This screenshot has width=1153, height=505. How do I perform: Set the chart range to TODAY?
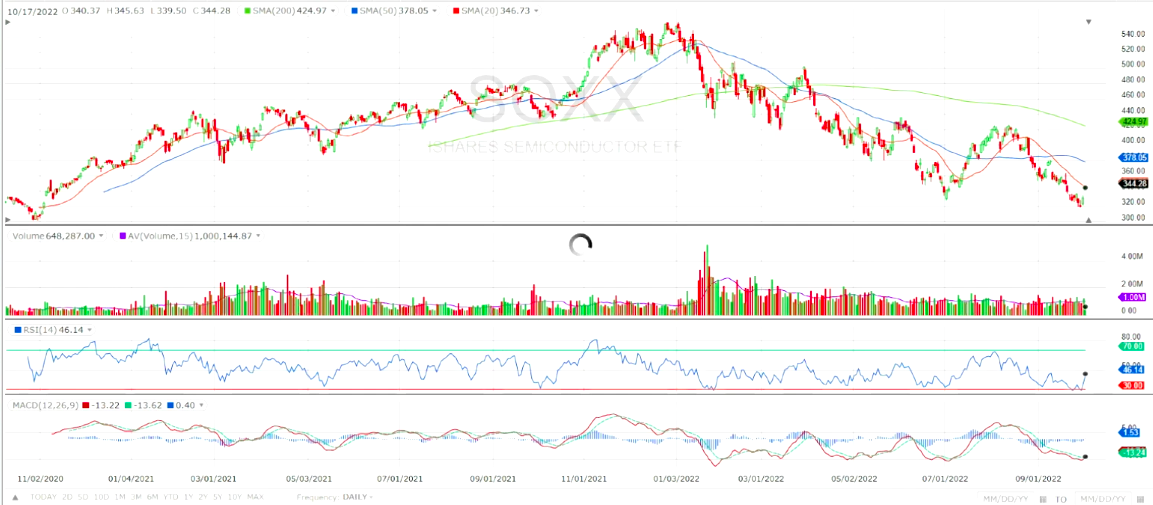point(42,498)
